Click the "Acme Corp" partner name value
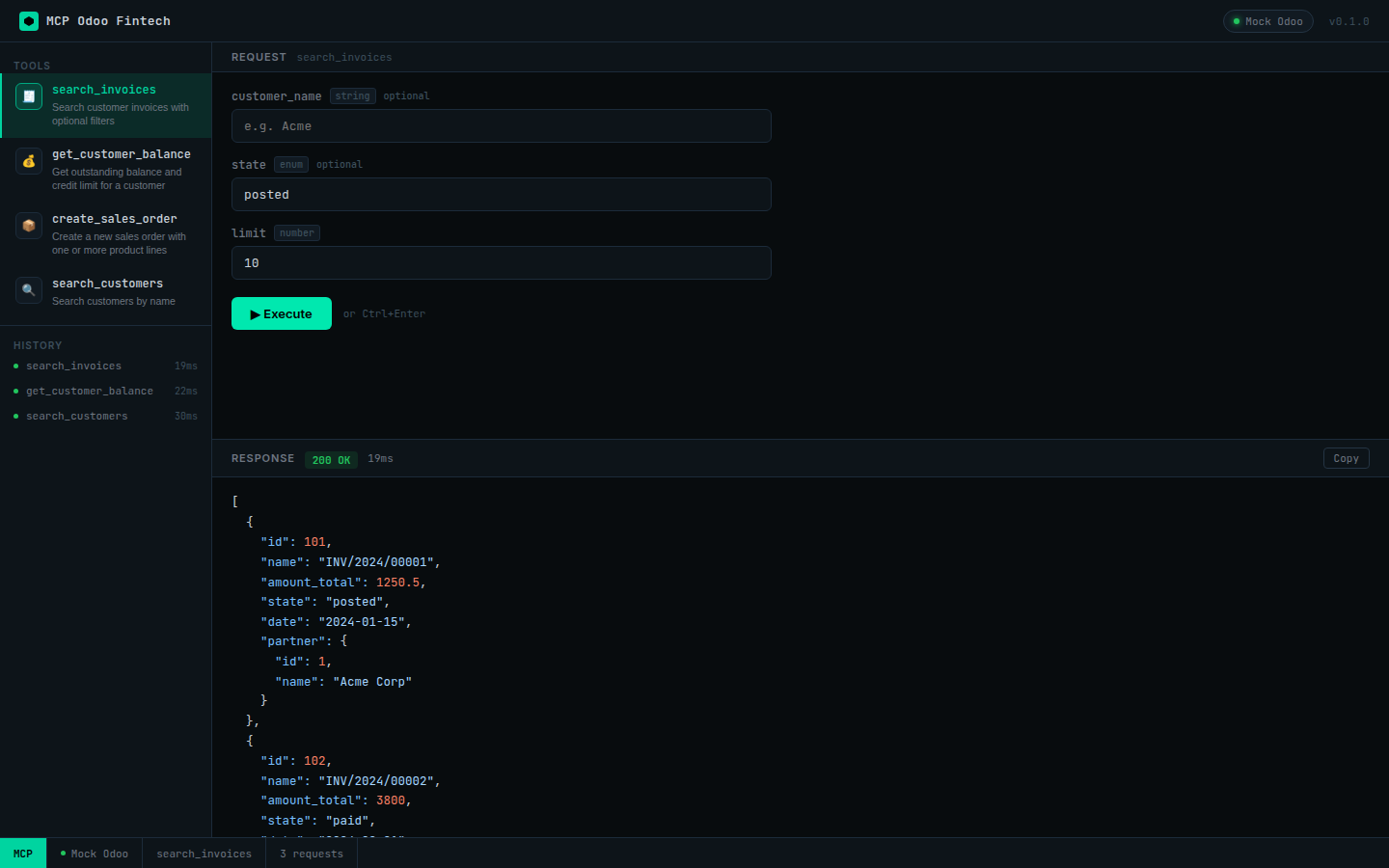The height and width of the screenshot is (868, 1389). 372,682
